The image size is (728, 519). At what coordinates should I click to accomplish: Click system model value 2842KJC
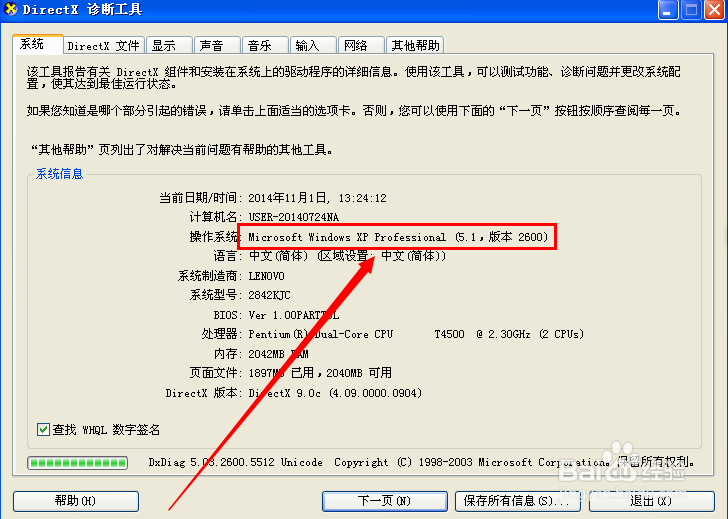[269, 295]
